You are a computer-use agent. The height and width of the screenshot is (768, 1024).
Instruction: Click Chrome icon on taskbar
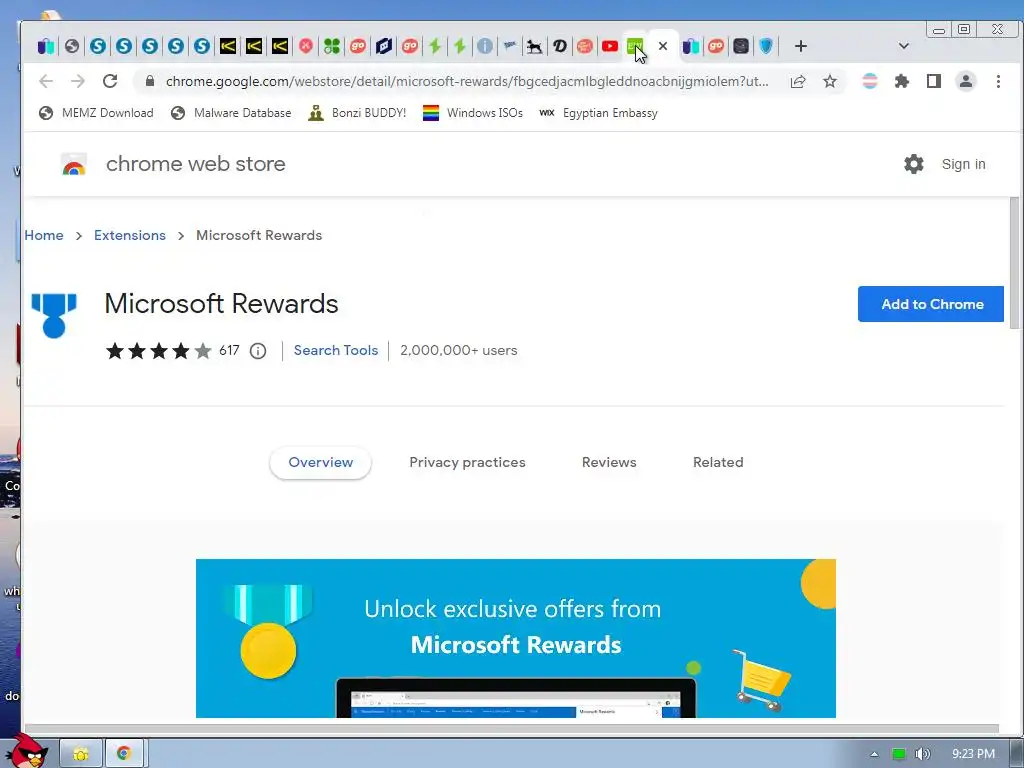coord(123,754)
